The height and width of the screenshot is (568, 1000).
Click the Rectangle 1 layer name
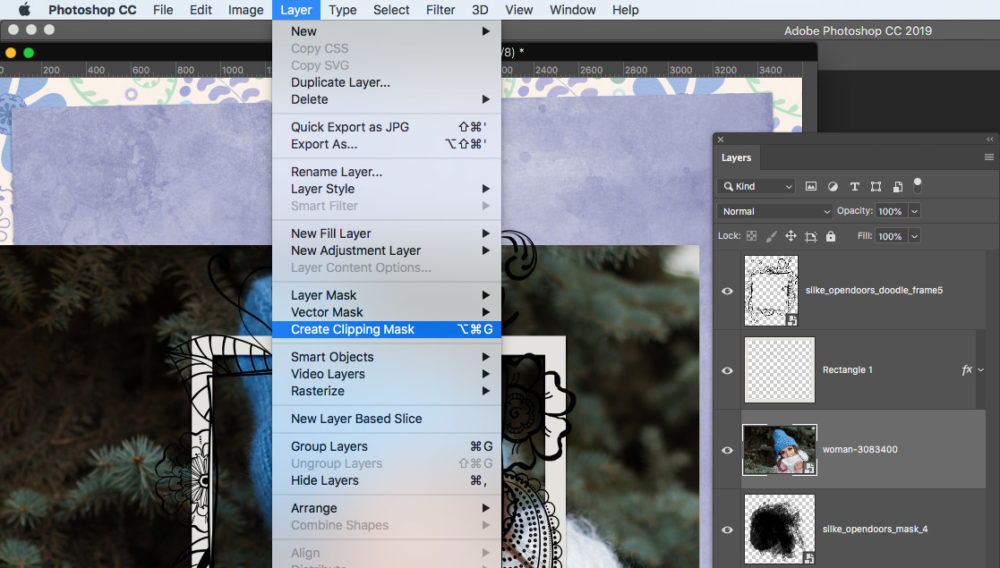pyautogui.click(x=848, y=370)
